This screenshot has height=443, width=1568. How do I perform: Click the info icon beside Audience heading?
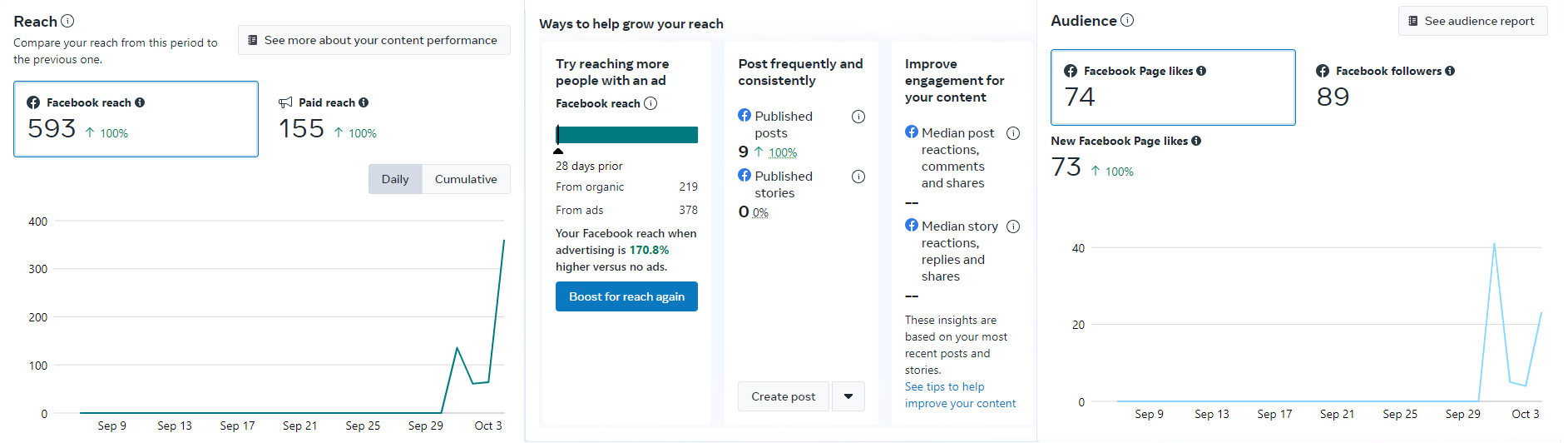pos(1127,20)
